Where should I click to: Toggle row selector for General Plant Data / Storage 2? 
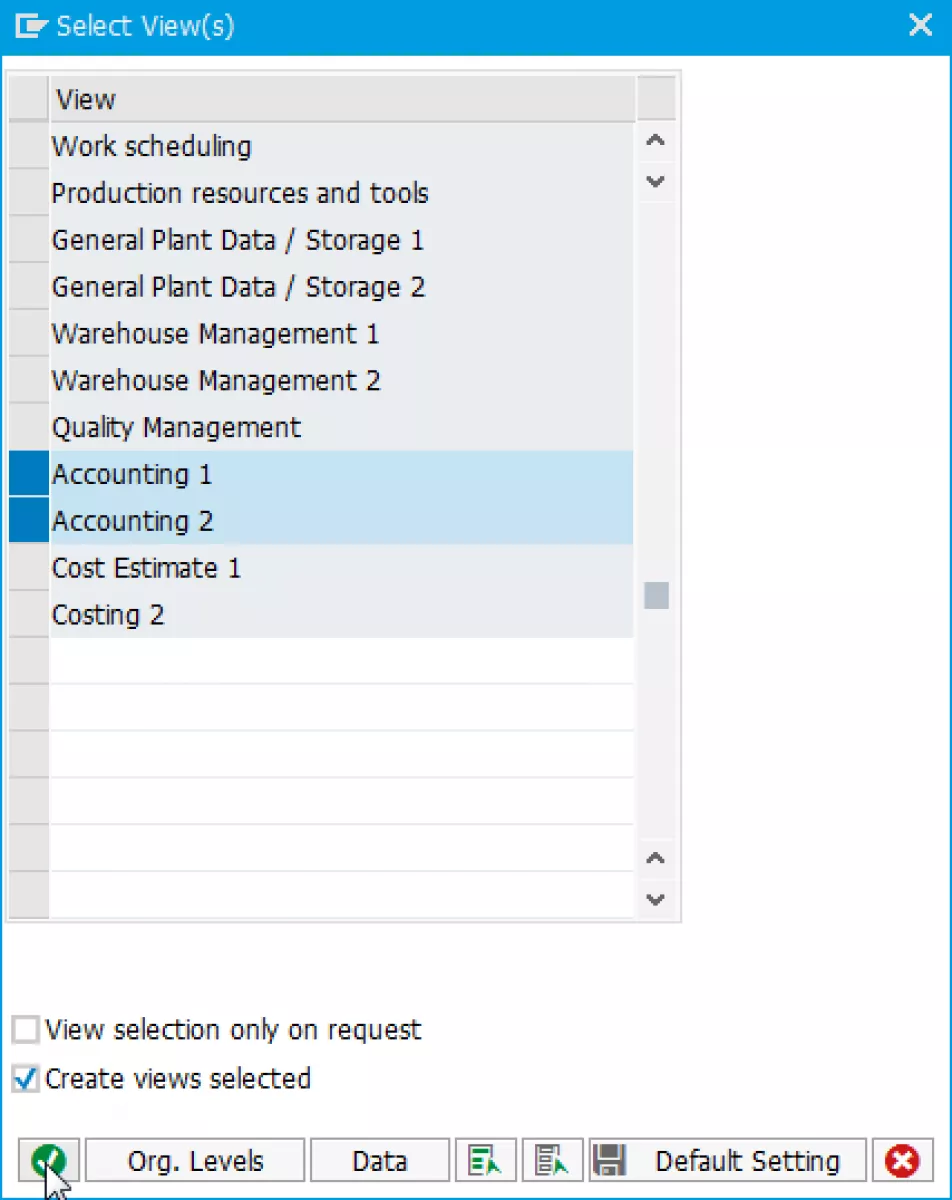(x=29, y=287)
